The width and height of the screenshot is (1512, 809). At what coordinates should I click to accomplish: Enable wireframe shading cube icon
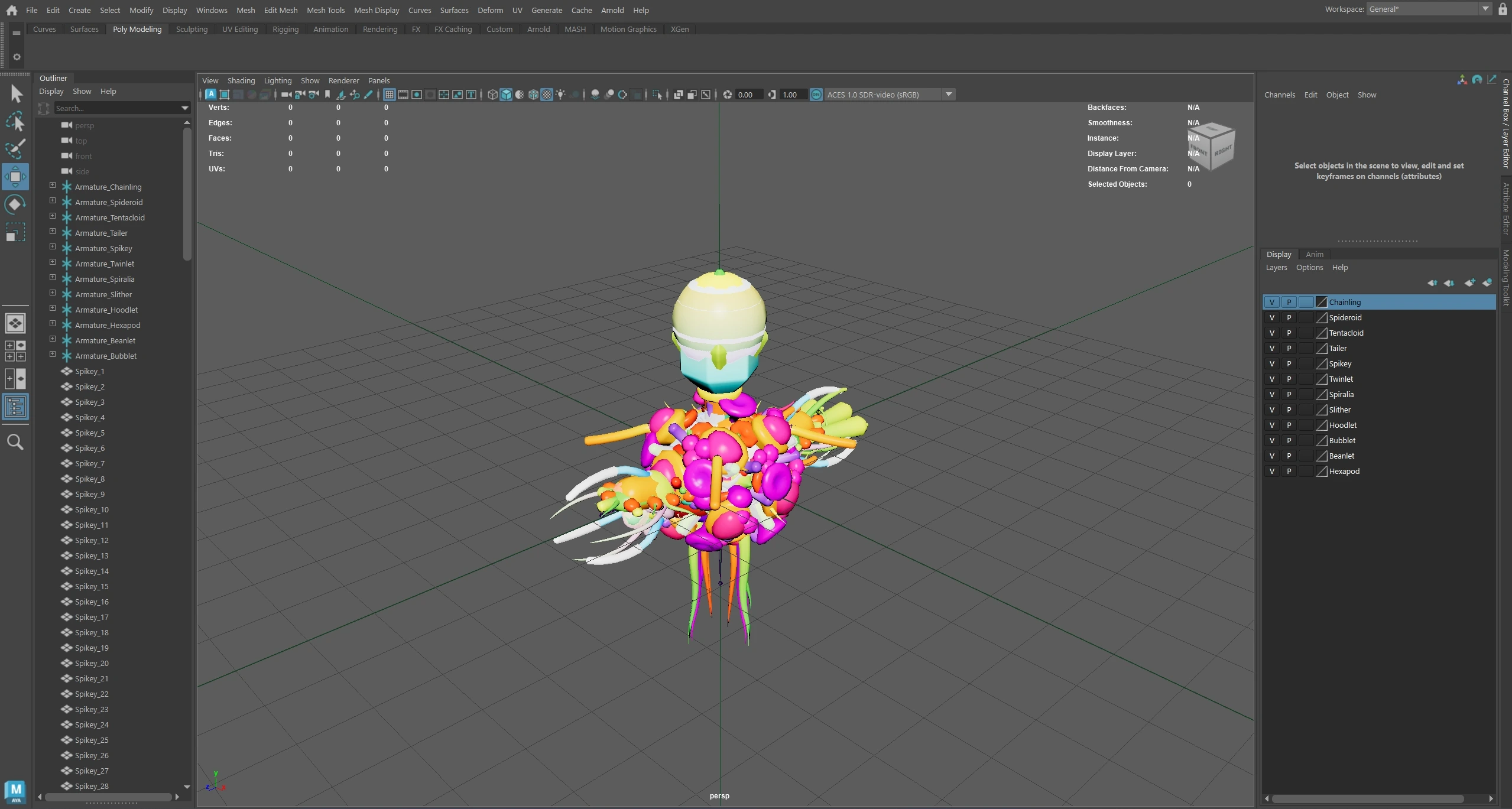tap(492, 95)
